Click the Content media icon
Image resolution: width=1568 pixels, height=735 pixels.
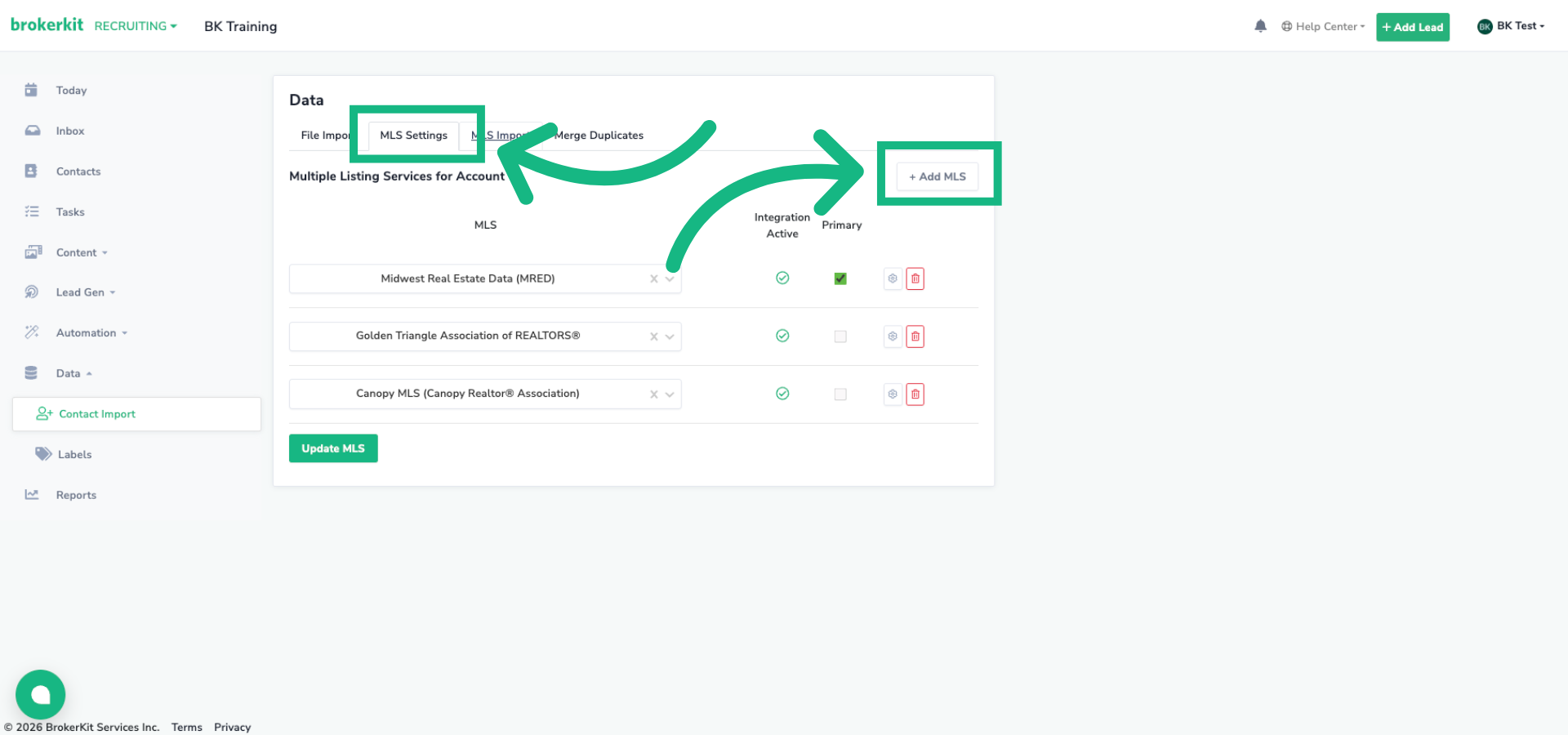[33, 252]
